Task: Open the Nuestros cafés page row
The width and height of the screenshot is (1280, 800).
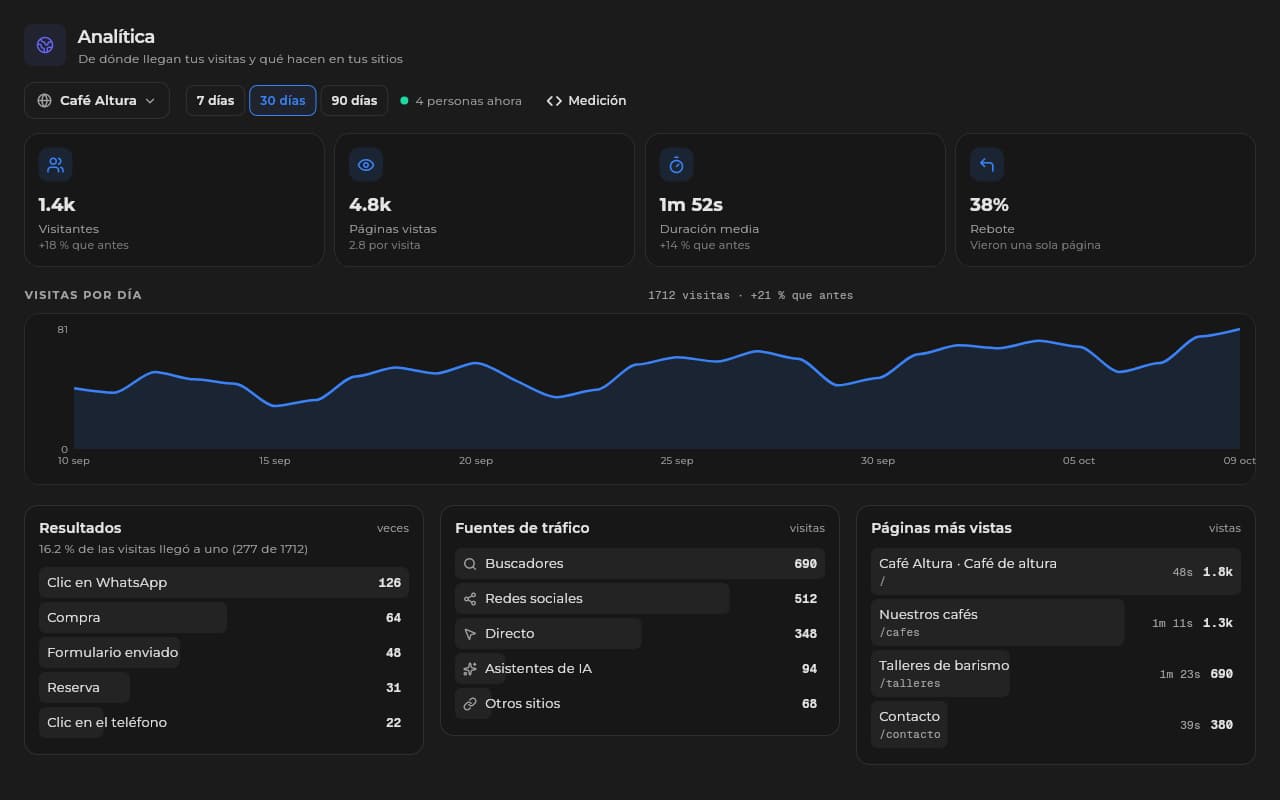Action: point(1056,623)
